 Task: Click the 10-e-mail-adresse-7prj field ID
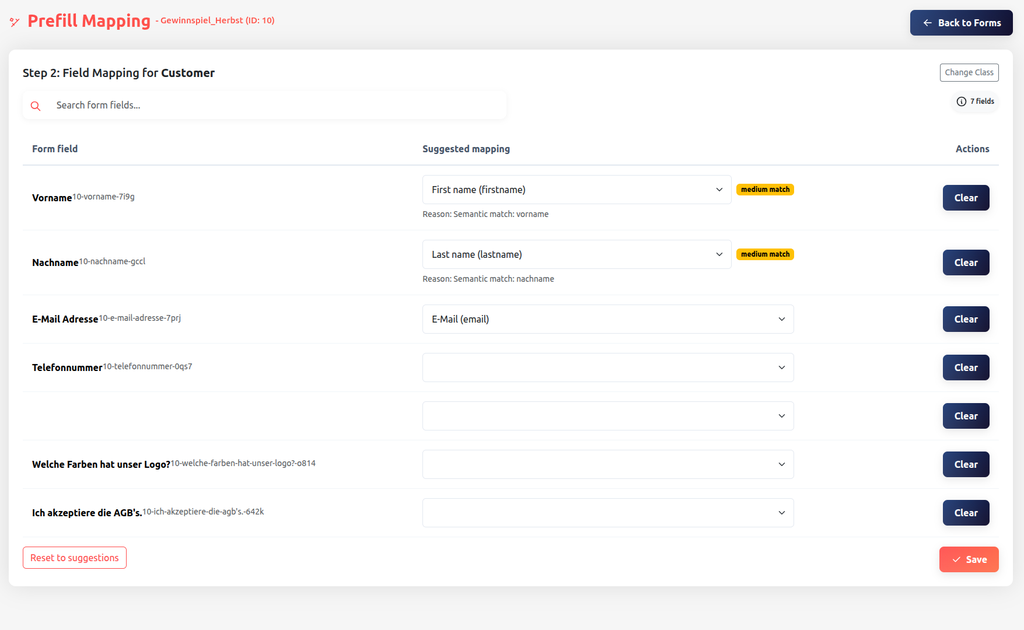[140, 318]
